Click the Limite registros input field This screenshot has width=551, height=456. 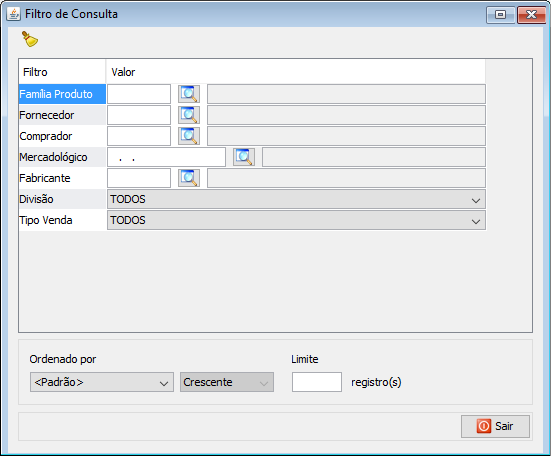[317, 382]
